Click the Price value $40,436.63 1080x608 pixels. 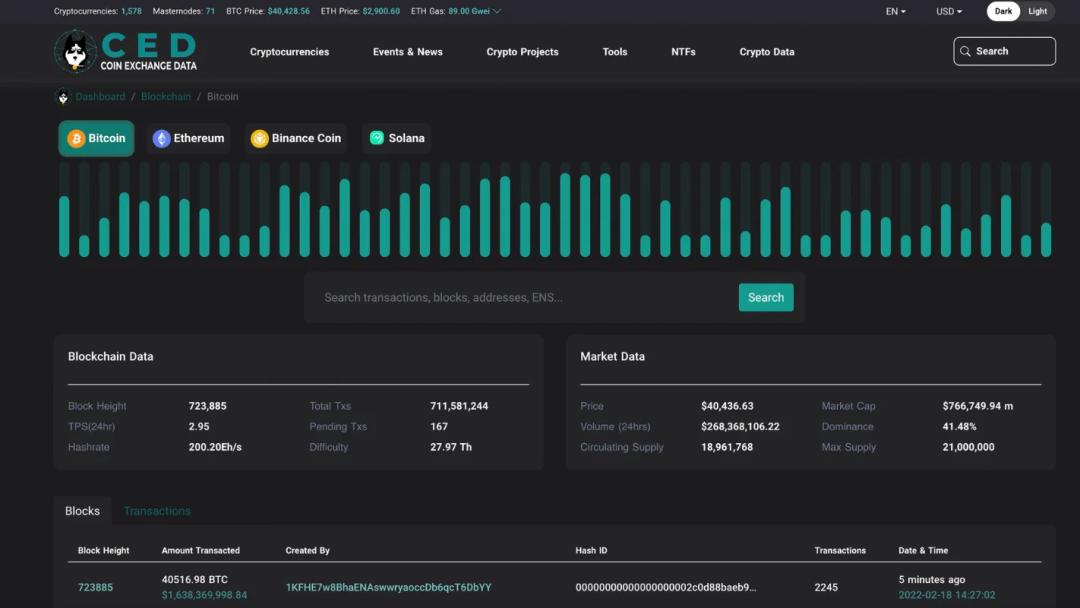click(727, 406)
